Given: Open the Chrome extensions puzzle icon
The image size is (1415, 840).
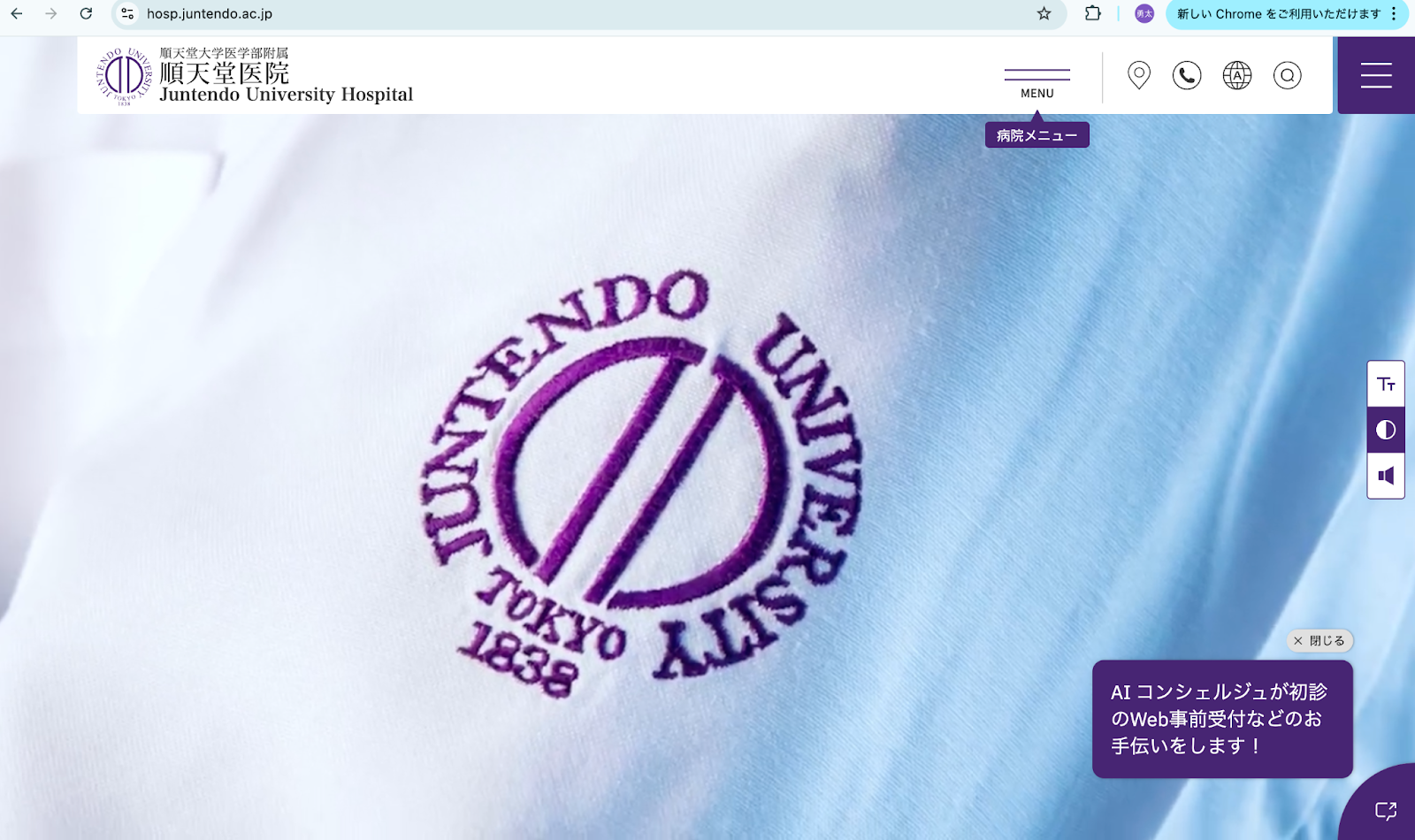Looking at the screenshot, I should point(1093,13).
